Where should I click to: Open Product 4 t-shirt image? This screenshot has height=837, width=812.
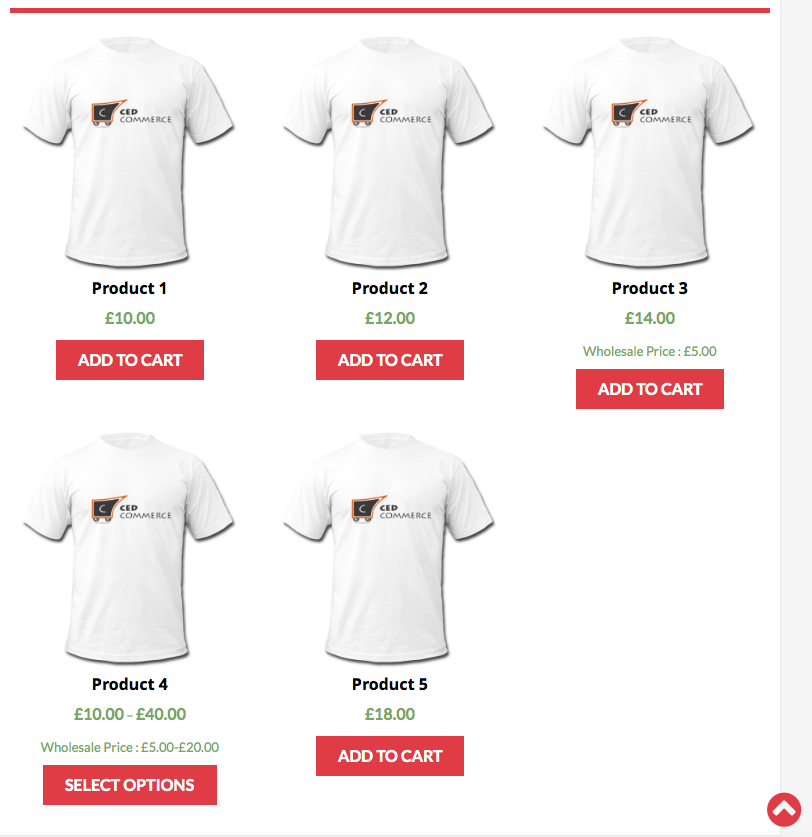tap(129, 548)
